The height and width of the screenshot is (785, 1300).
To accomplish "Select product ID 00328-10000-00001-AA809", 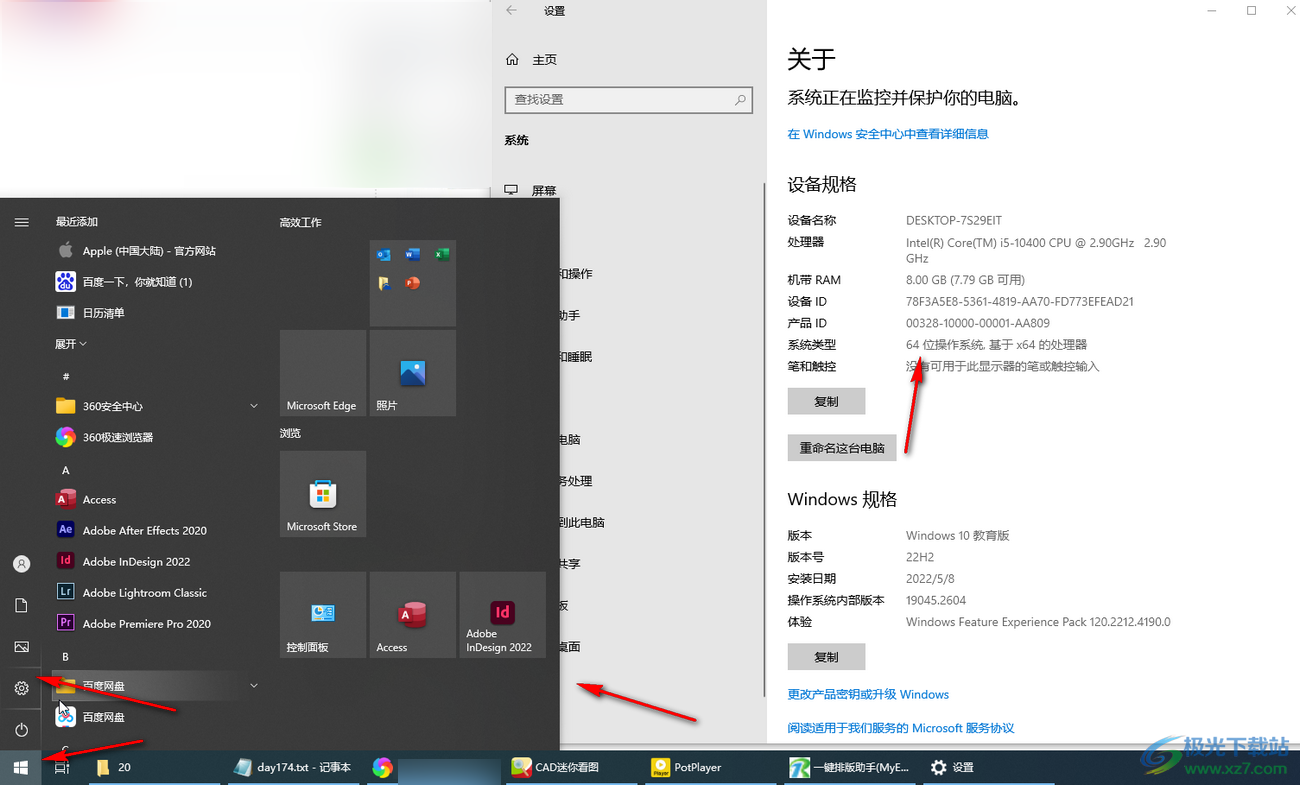I will click(978, 323).
